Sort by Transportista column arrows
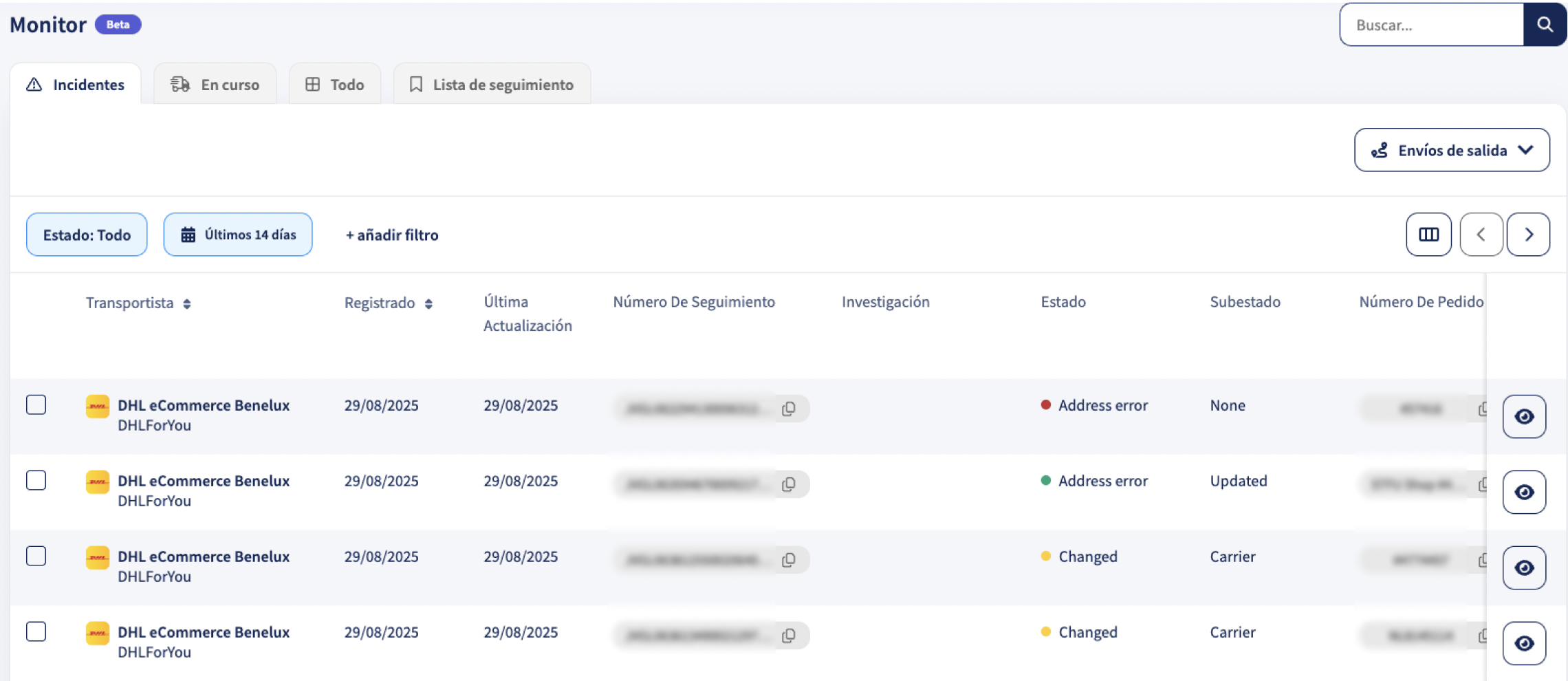 (187, 304)
